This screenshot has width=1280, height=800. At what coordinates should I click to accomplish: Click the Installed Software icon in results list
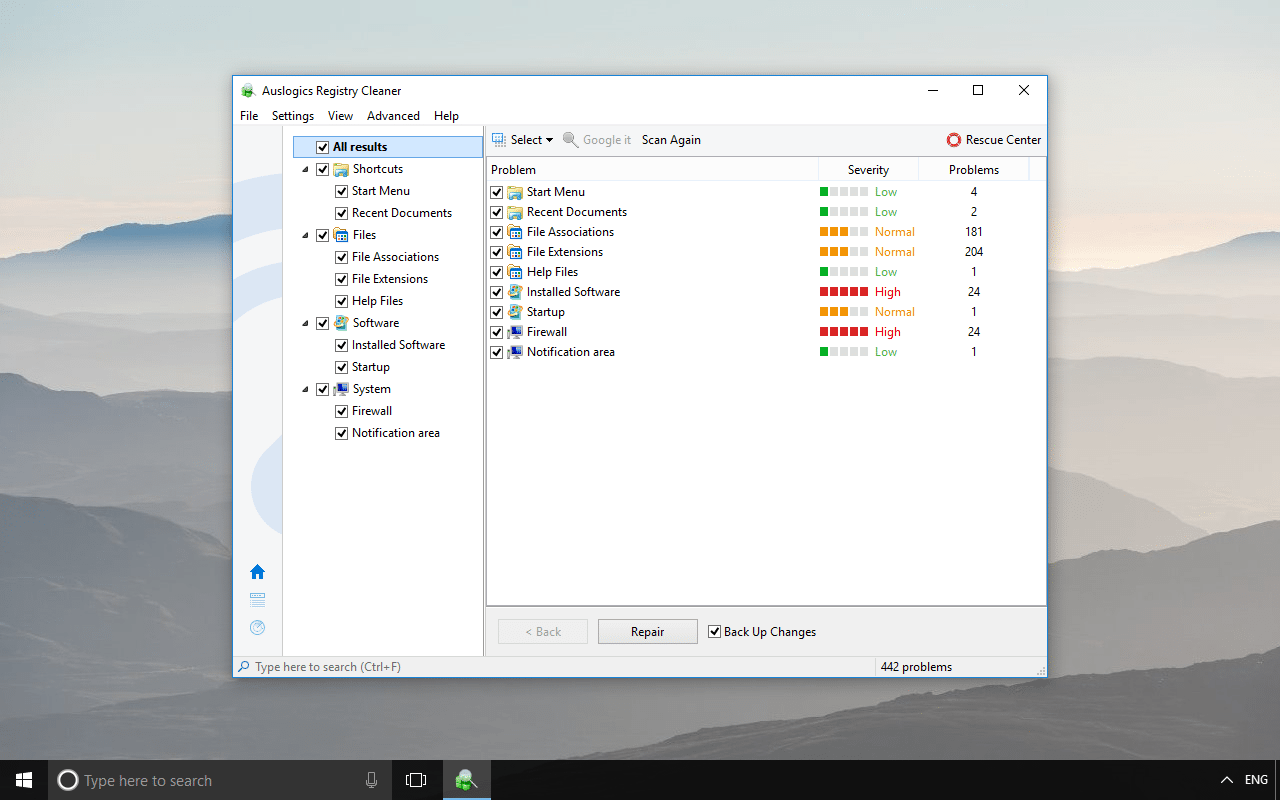click(515, 292)
